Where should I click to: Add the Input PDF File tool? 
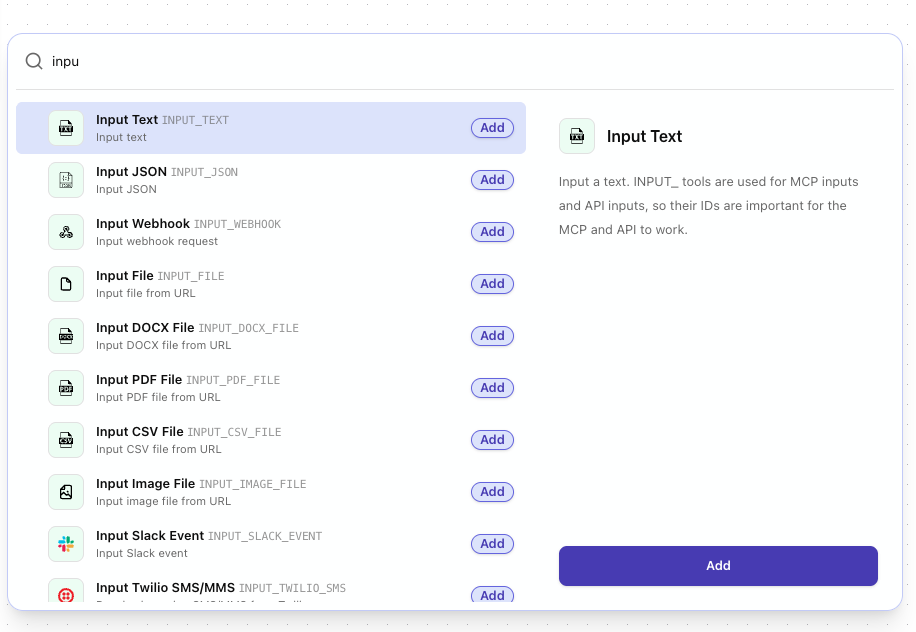click(x=492, y=388)
